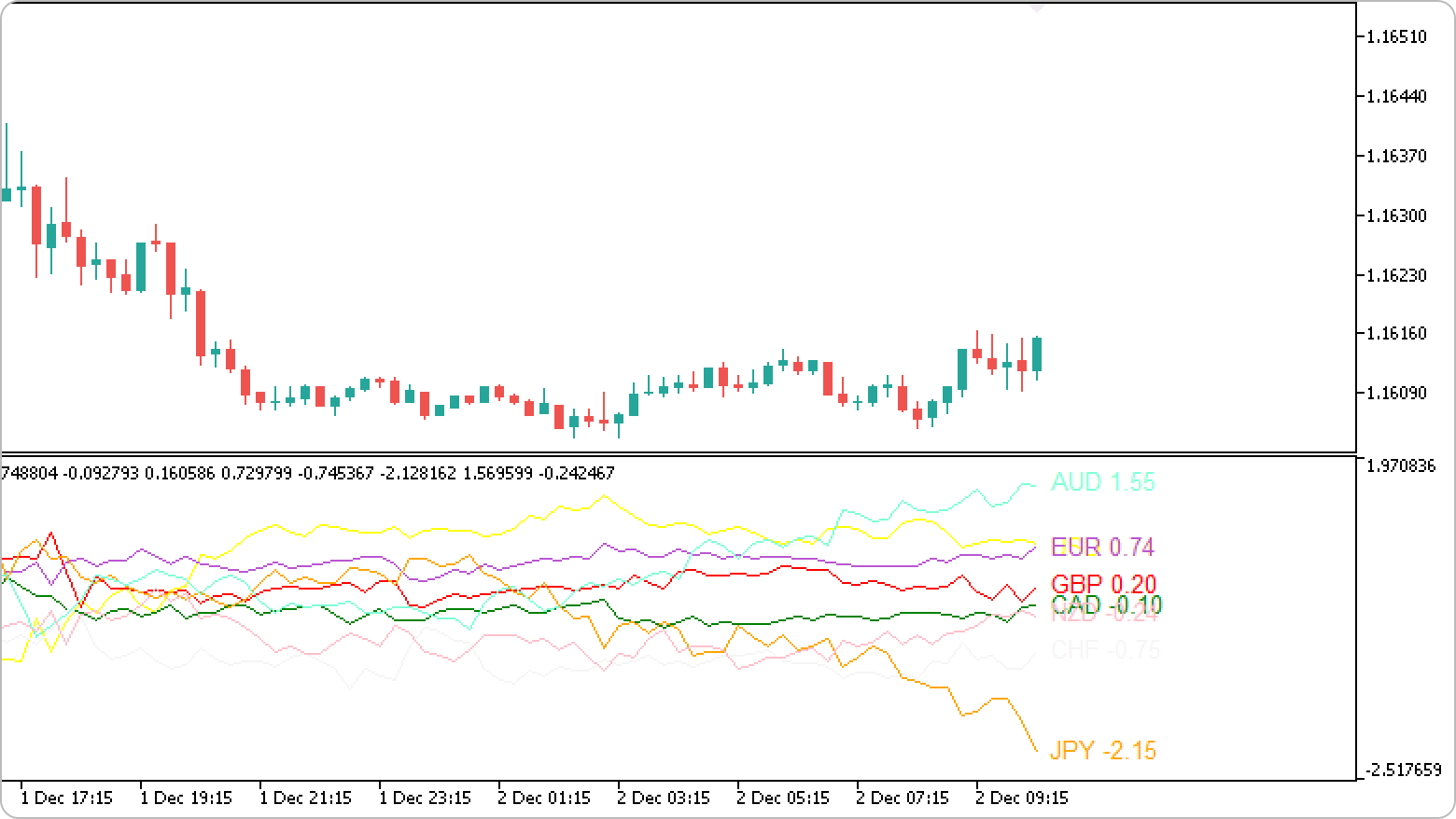Click the -2.517659 value at indicator bottom

tap(1403, 770)
